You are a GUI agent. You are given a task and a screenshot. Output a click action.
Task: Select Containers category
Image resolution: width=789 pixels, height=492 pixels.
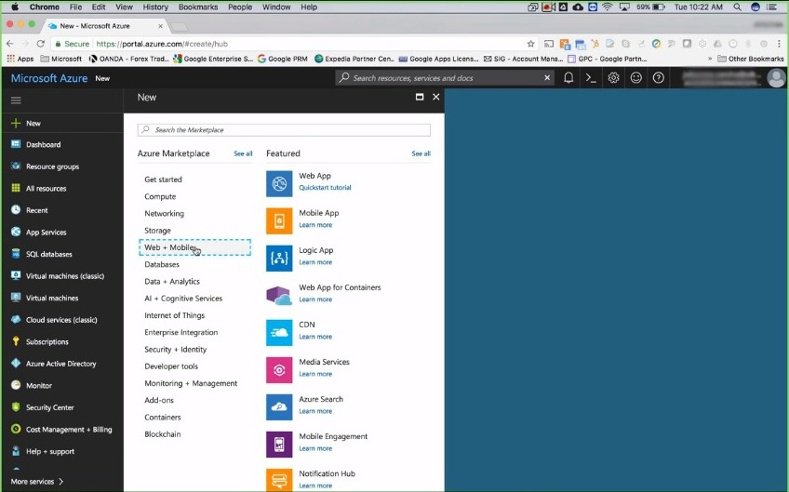163,417
